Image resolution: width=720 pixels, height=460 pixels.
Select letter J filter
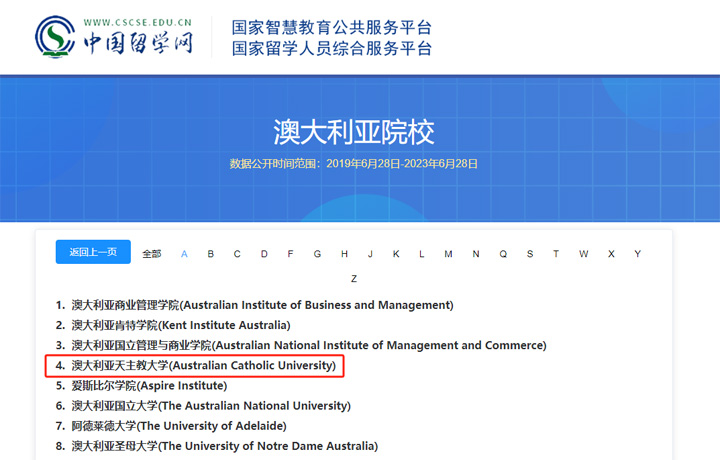click(370, 254)
